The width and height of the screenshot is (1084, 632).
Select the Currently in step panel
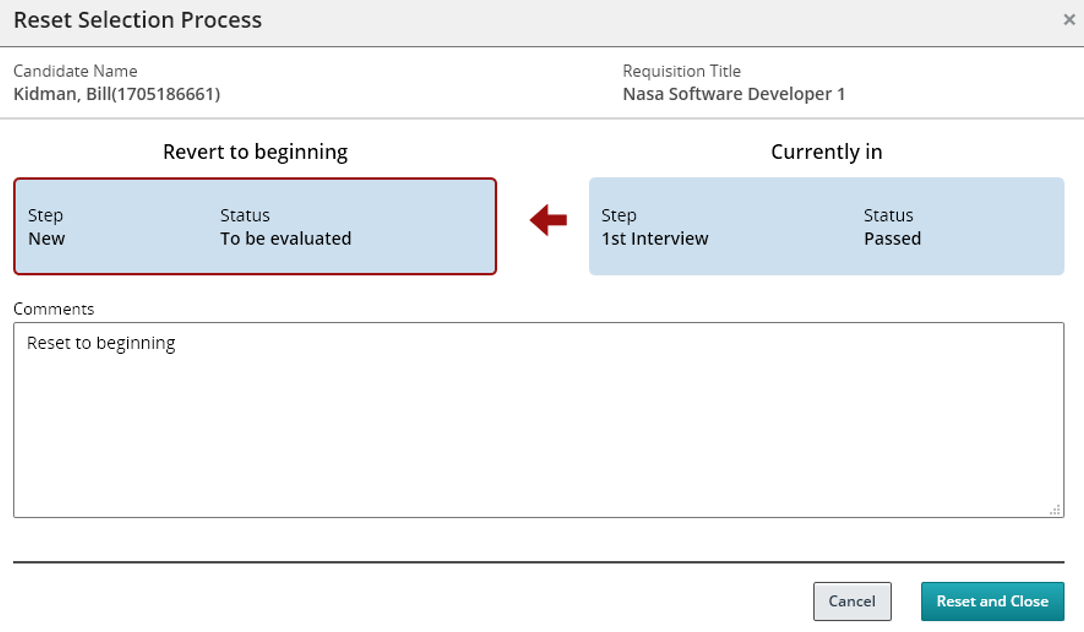click(x=826, y=226)
